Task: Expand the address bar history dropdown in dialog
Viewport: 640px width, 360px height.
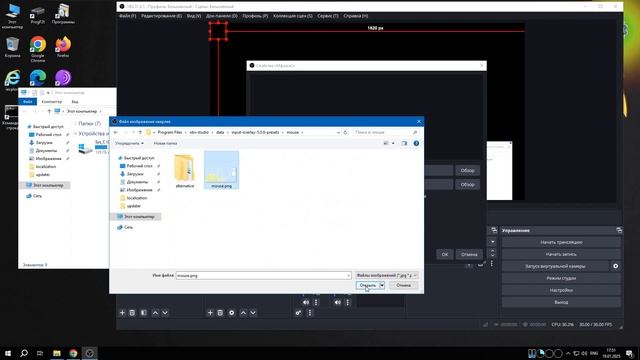Action: (338, 132)
